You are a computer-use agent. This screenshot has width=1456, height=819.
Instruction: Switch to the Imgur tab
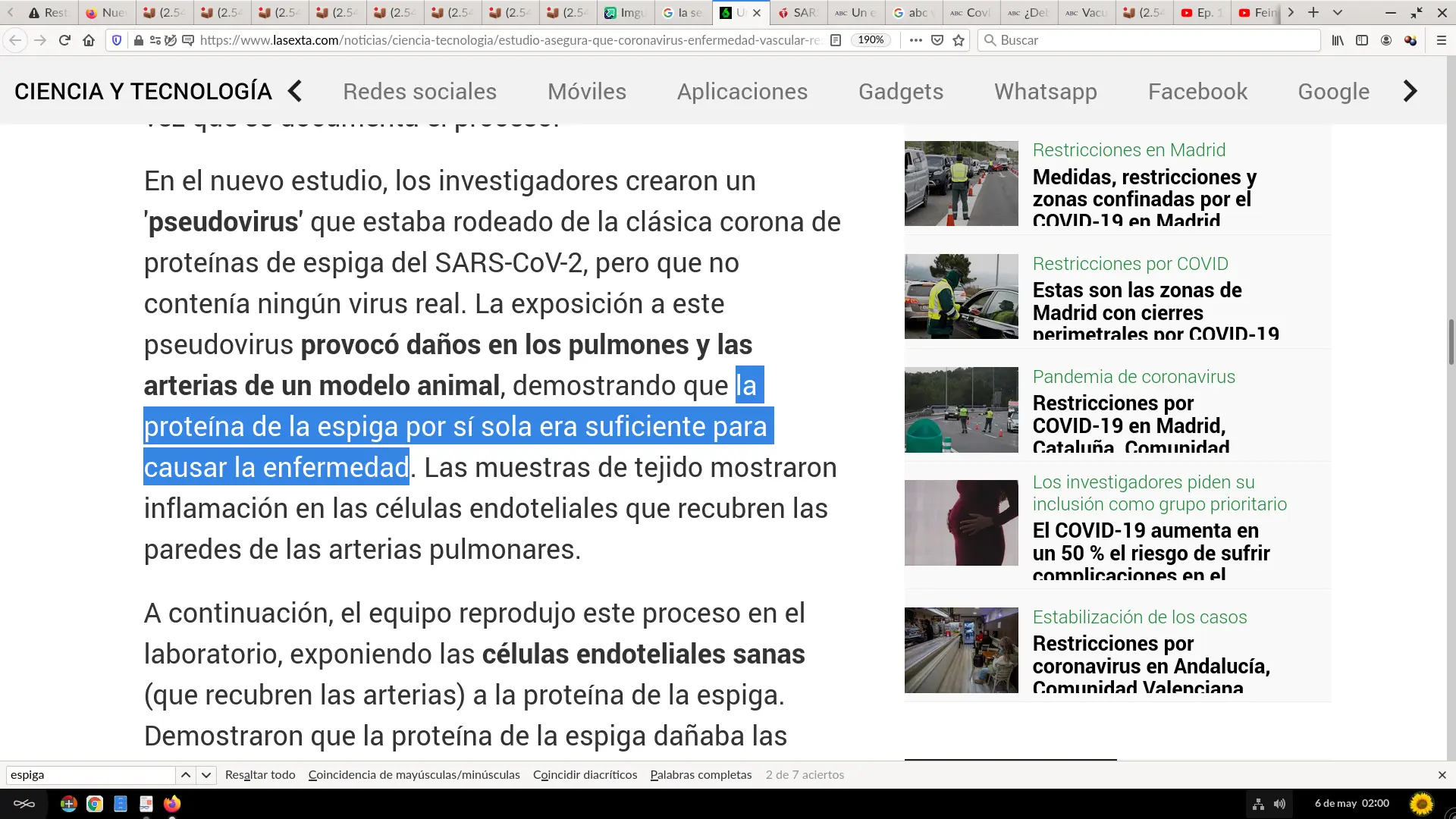coord(626,12)
